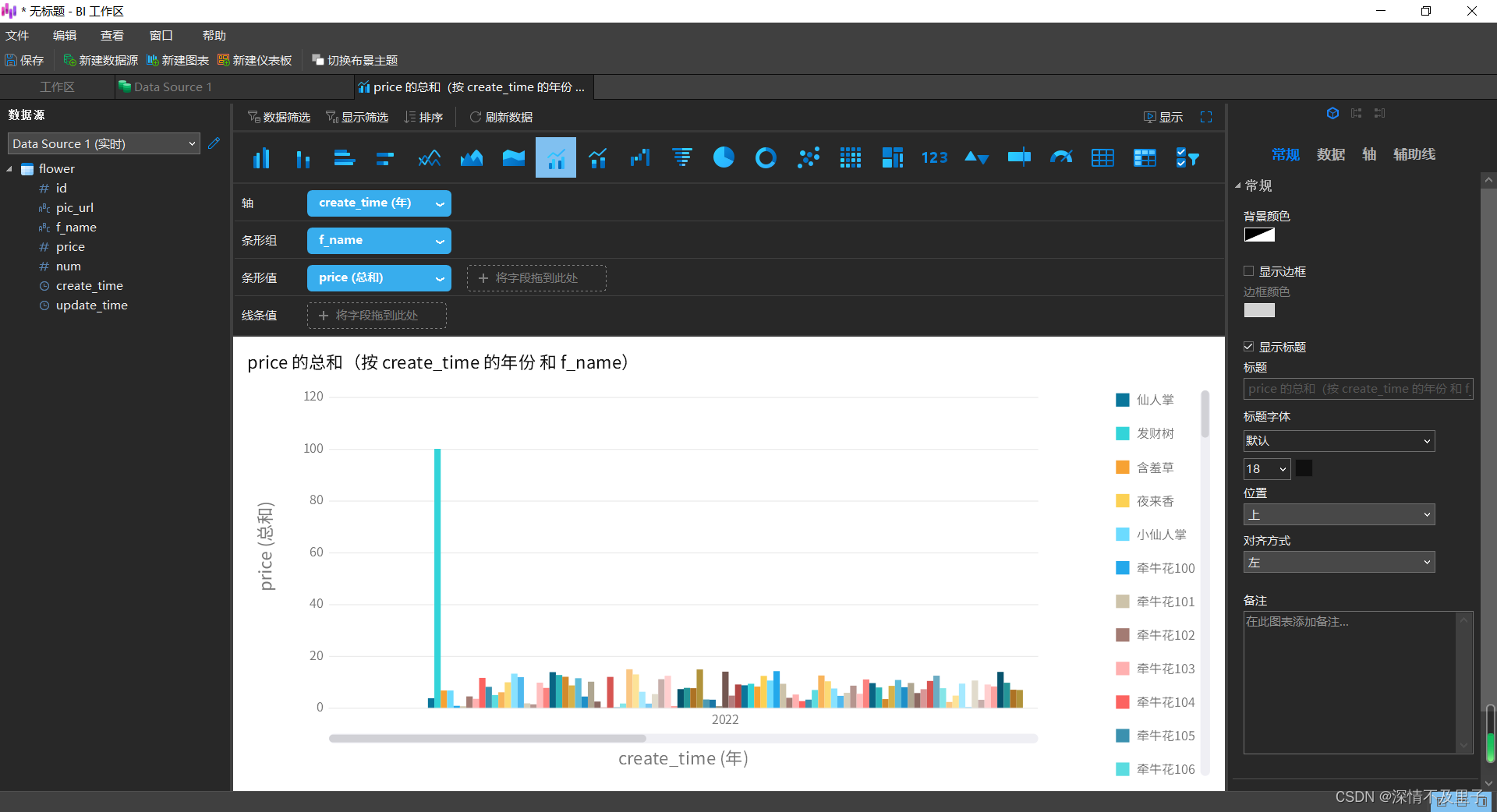Select the line and stacked column chart
The width and height of the screenshot is (1497, 812).
[598, 158]
